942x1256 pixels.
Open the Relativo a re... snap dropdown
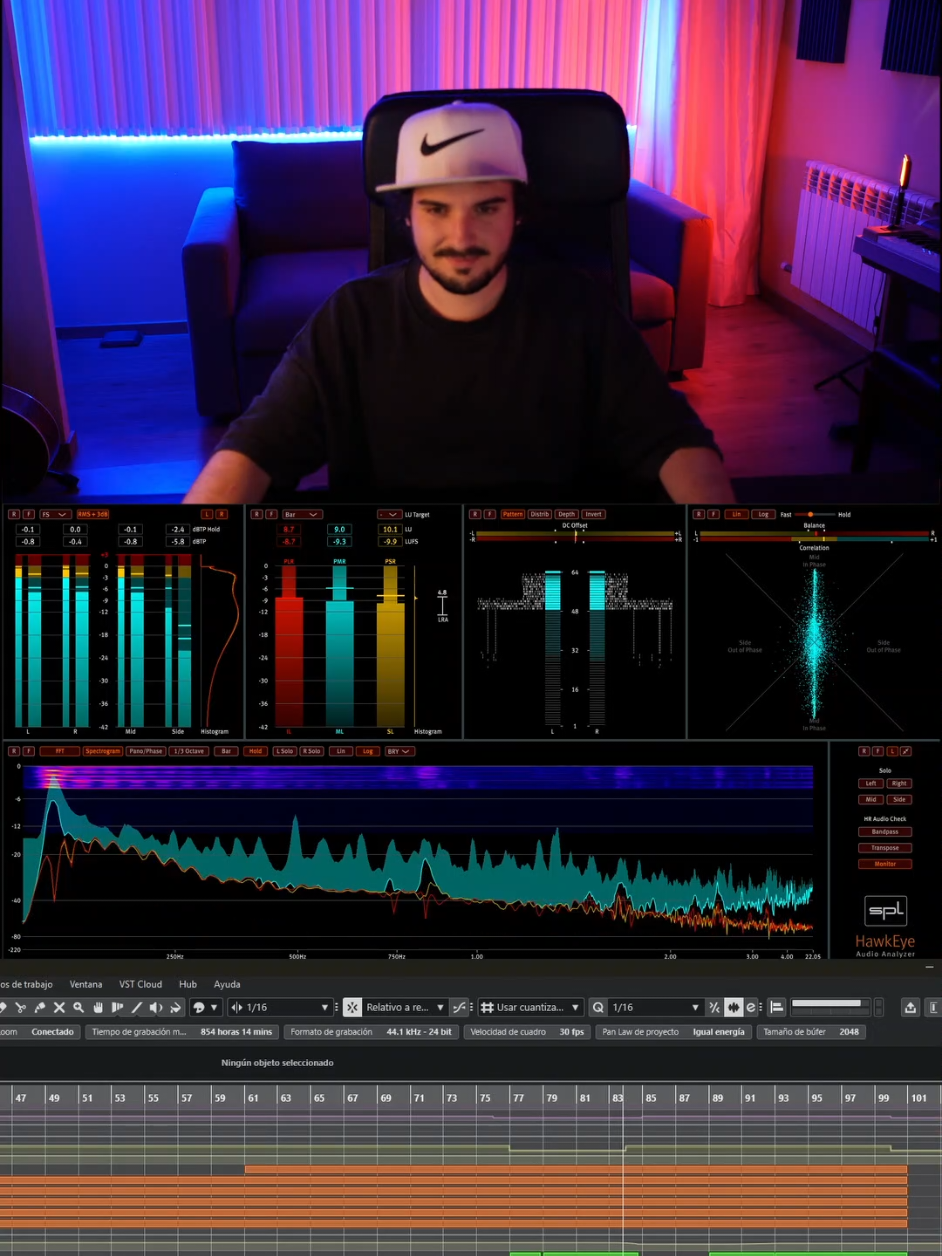click(x=404, y=1007)
